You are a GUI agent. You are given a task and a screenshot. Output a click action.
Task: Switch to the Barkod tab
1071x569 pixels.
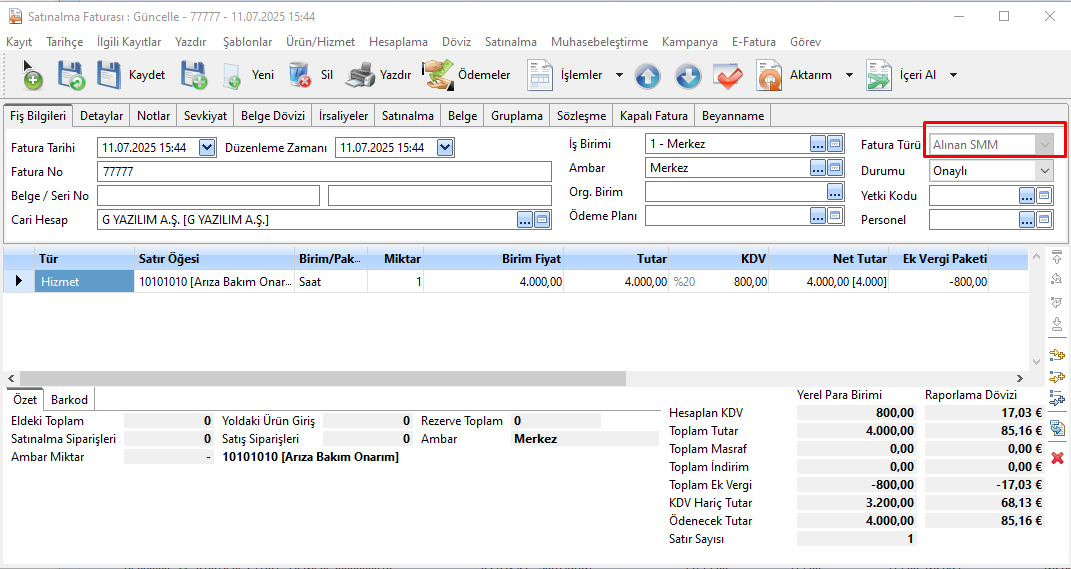tap(70, 399)
